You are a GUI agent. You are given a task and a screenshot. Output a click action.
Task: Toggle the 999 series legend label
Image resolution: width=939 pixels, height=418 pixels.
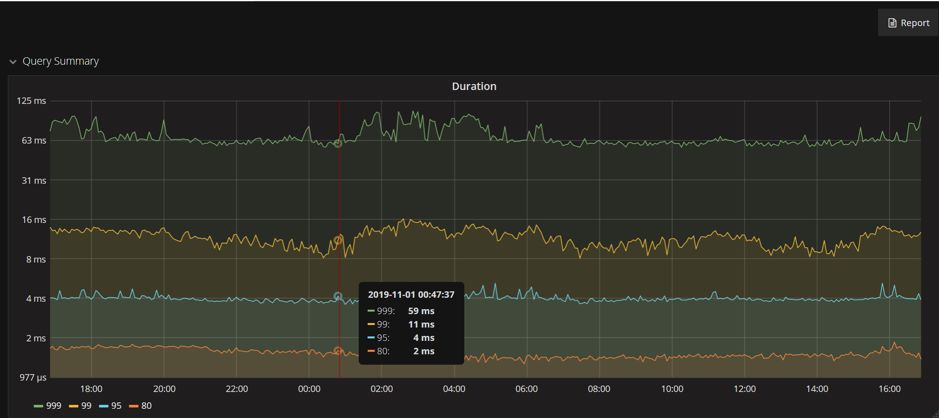click(x=53, y=406)
